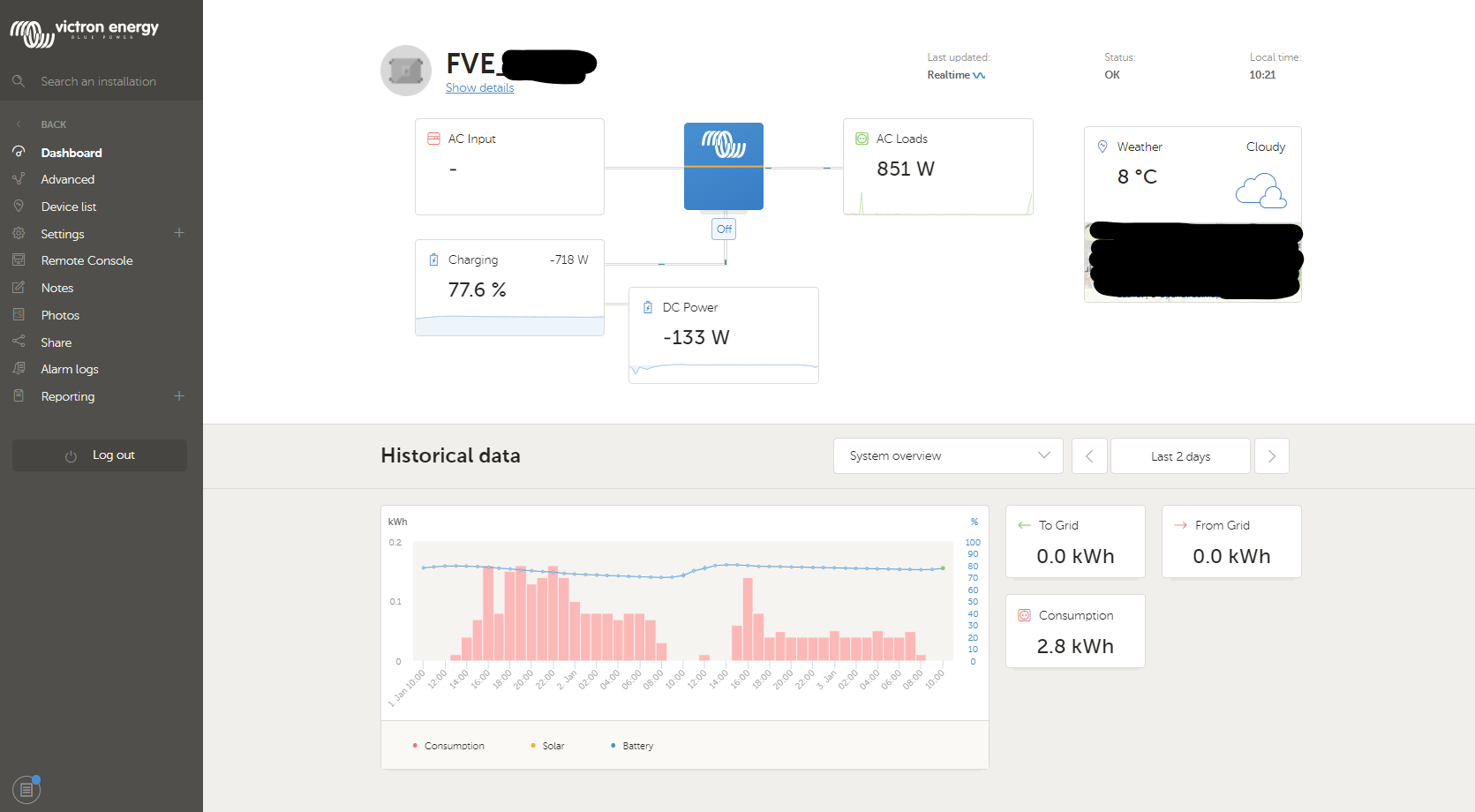The height and width of the screenshot is (812, 1475).
Task: Go to the previous date range arrow
Action: [x=1089, y=456]
